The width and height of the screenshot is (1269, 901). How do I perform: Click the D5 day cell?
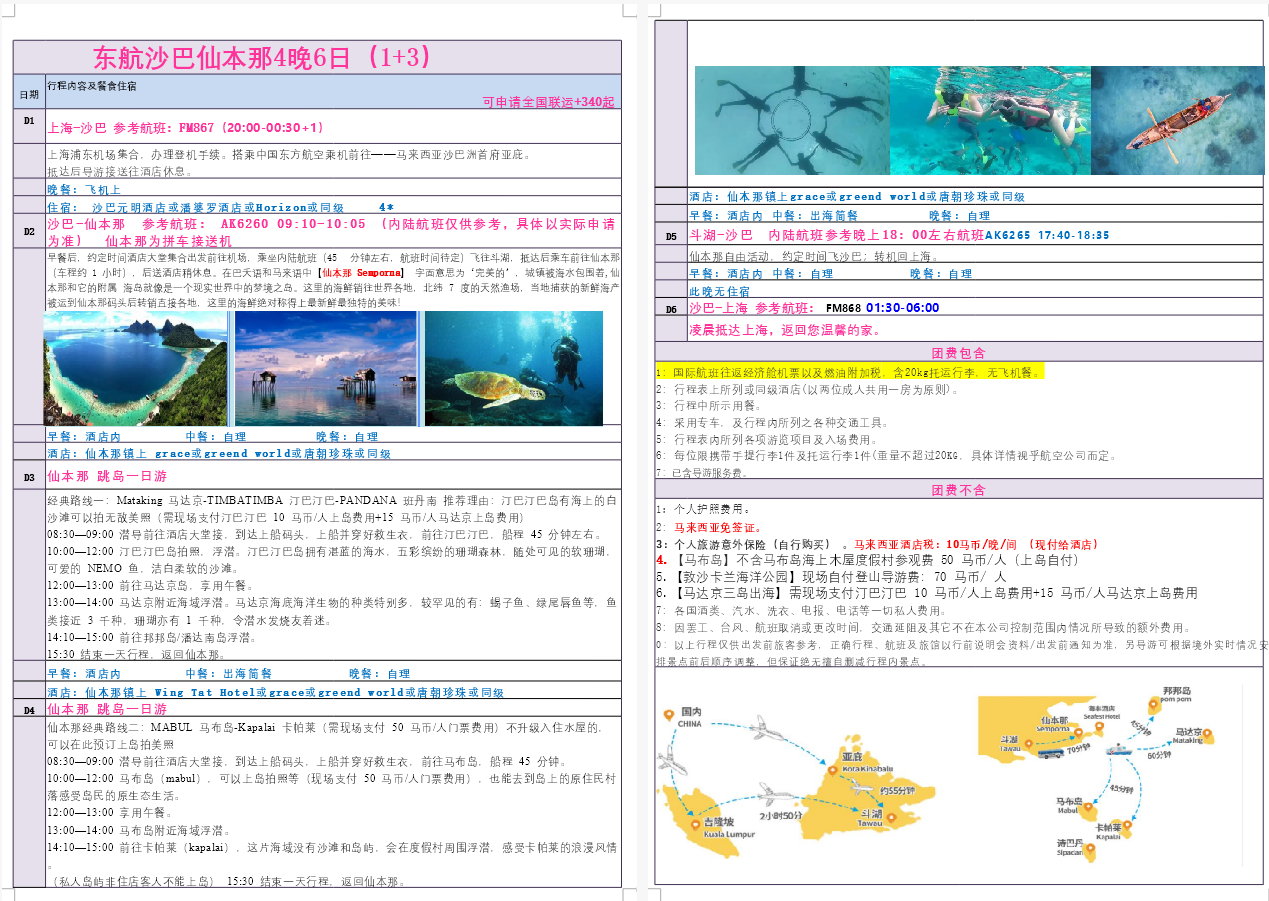click(x=671, y=236)
